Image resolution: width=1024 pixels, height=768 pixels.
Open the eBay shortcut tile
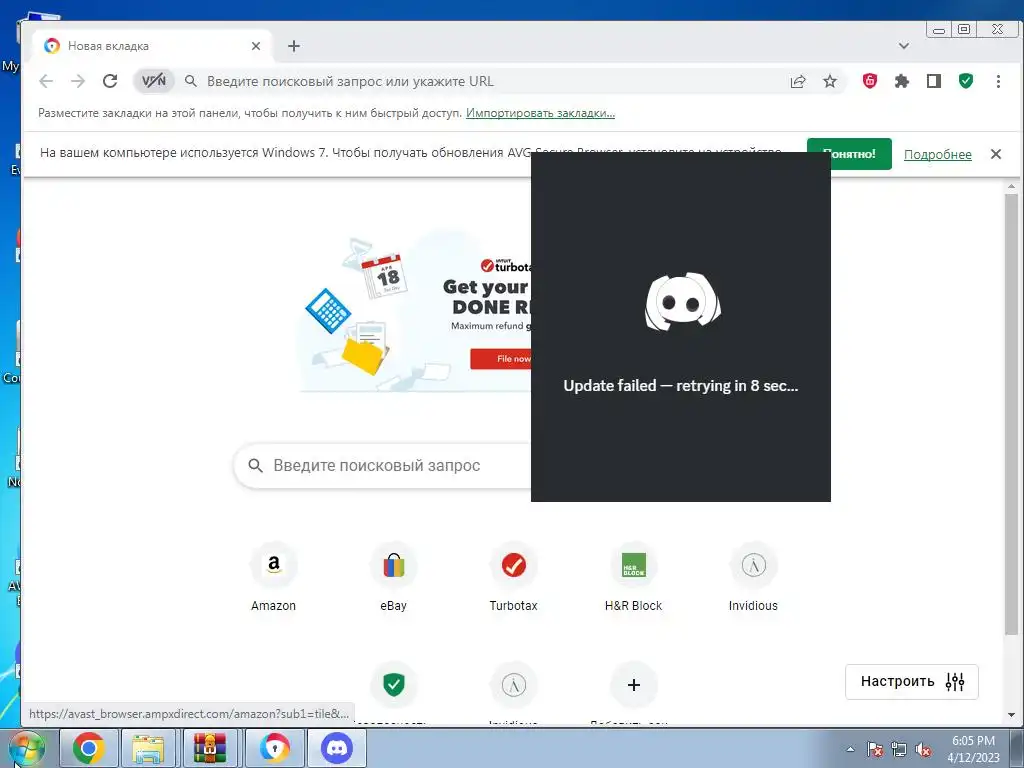click(393, 577)
